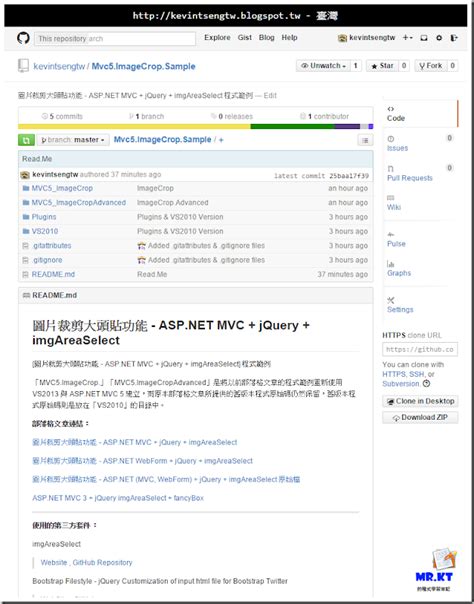Click the yellow language bar segment
Image resolution: width=474 pixels, height=604 pixels.
point(134,126)
